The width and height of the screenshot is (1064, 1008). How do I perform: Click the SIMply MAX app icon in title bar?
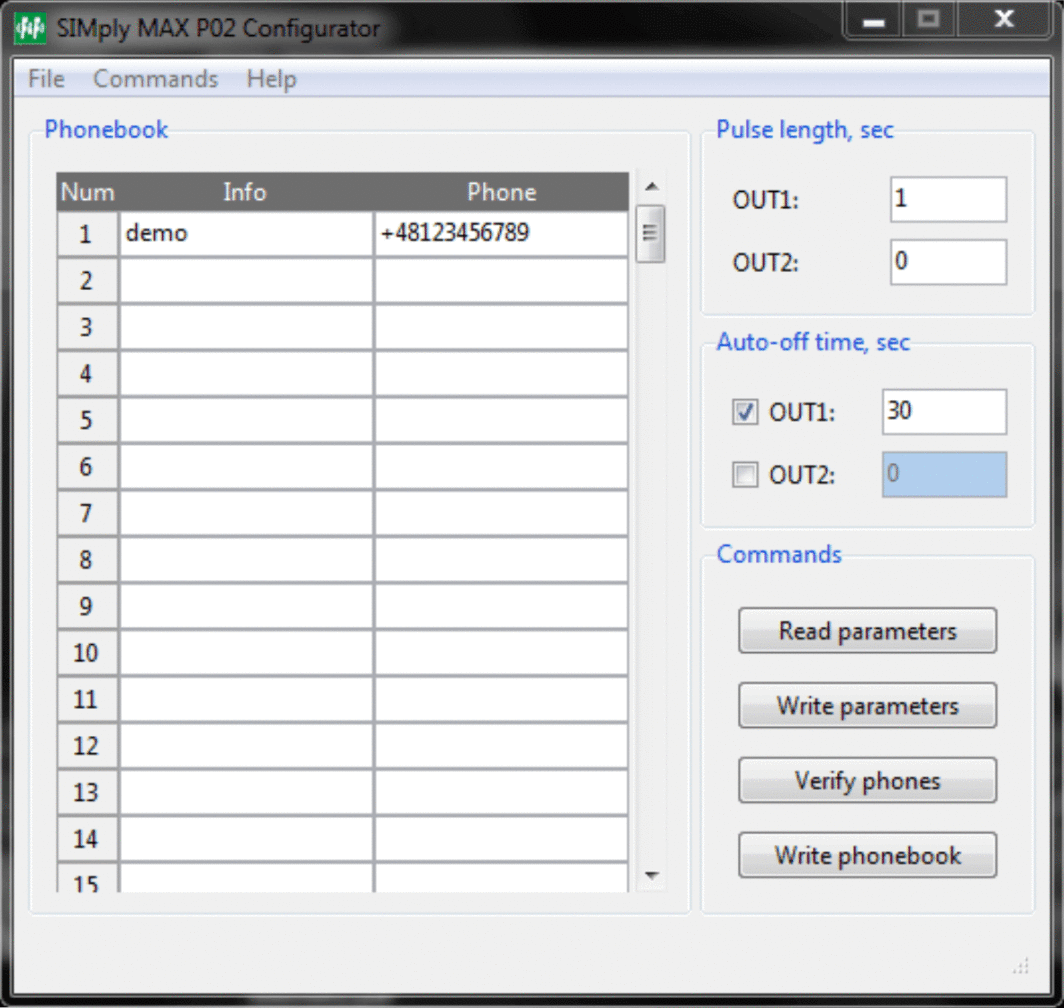29,28
